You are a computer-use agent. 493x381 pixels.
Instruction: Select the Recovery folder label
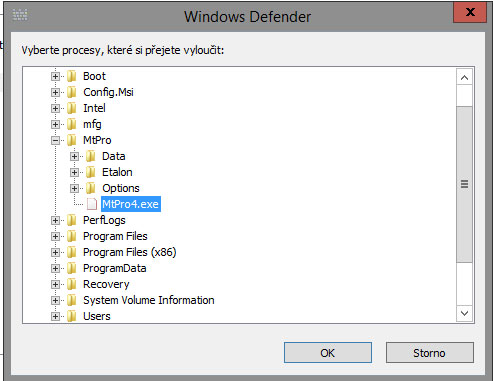tap(106, 284)
